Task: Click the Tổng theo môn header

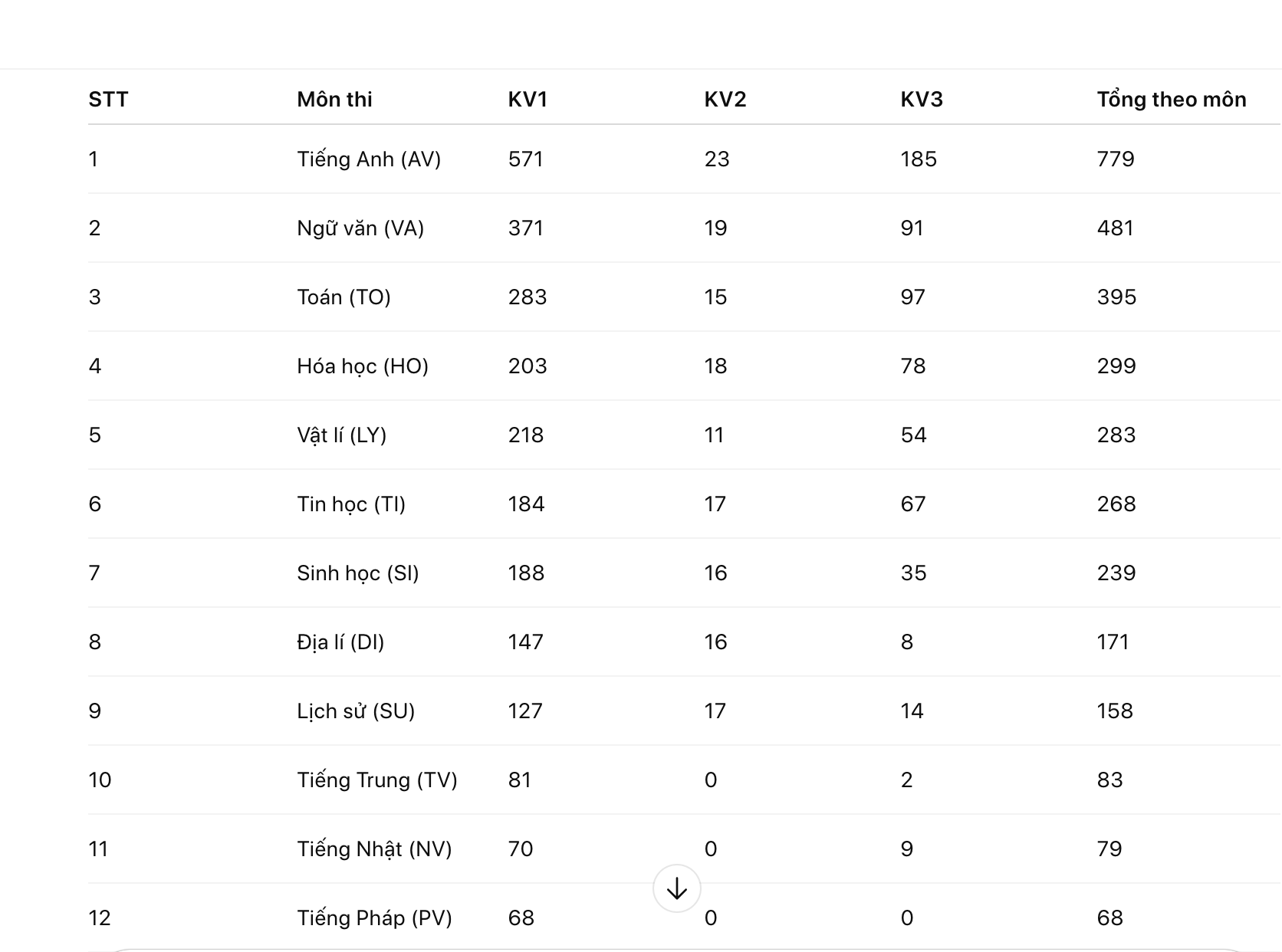Action: 1172,100
